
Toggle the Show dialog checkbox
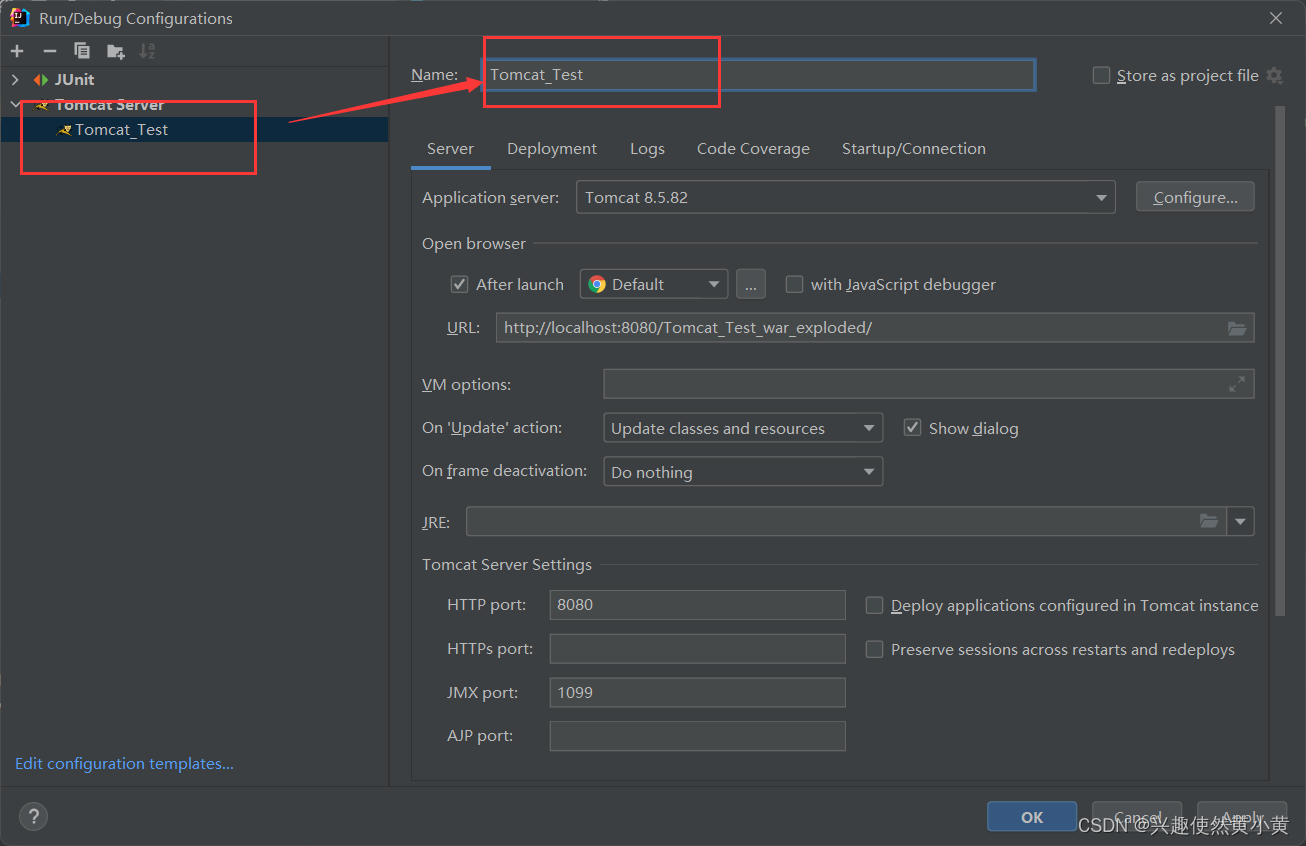click(912, 428)
